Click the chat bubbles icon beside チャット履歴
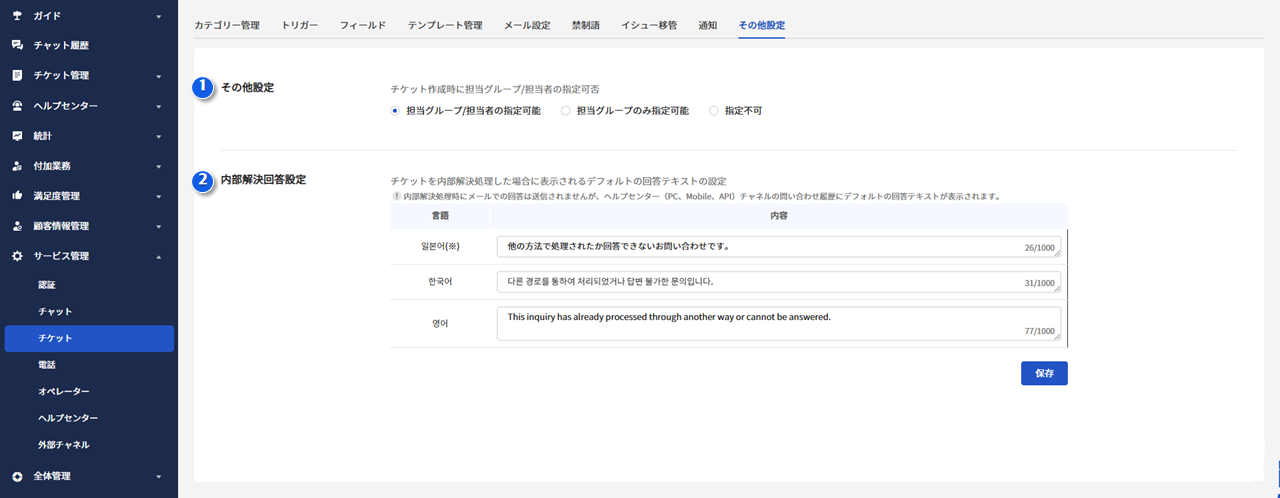Image resolution: width=1280 pixels, height=498 pixels. (17, 45)
